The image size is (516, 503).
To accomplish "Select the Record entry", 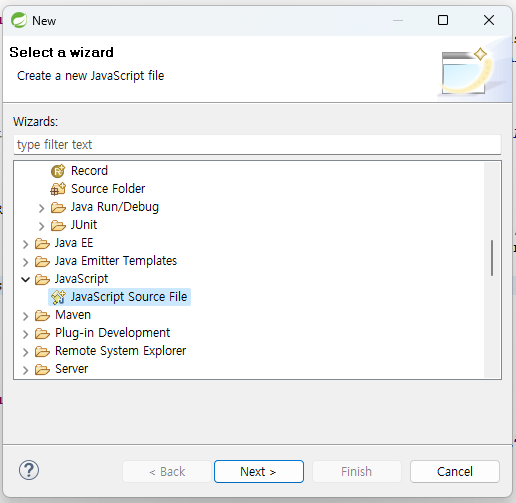I will point(89,171).
